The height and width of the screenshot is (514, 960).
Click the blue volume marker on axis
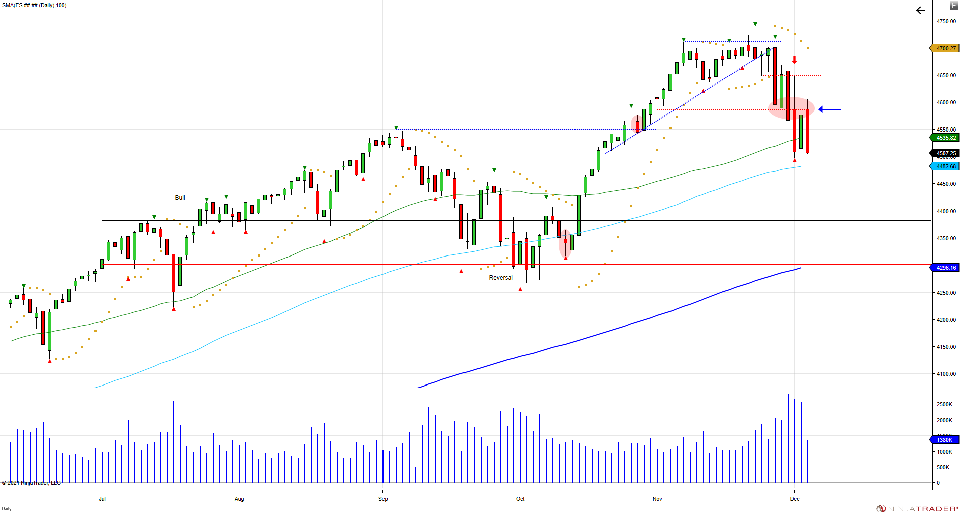[943, 439]
